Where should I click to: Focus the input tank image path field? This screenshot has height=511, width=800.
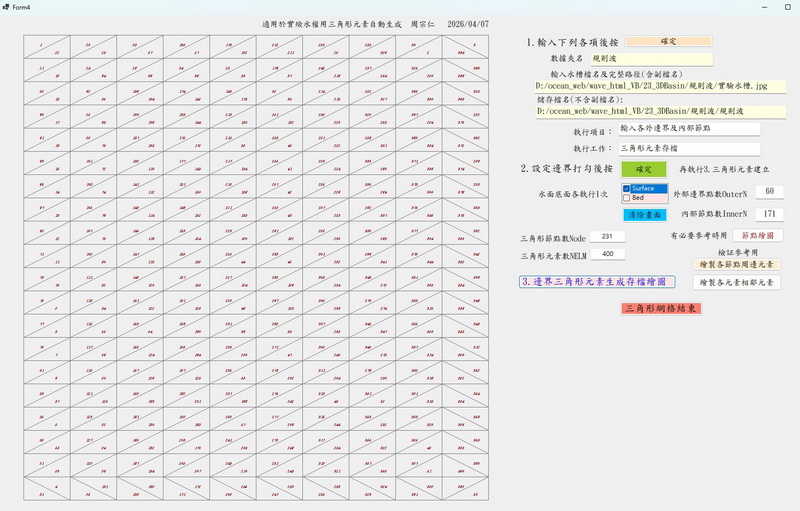click(660, 86)
